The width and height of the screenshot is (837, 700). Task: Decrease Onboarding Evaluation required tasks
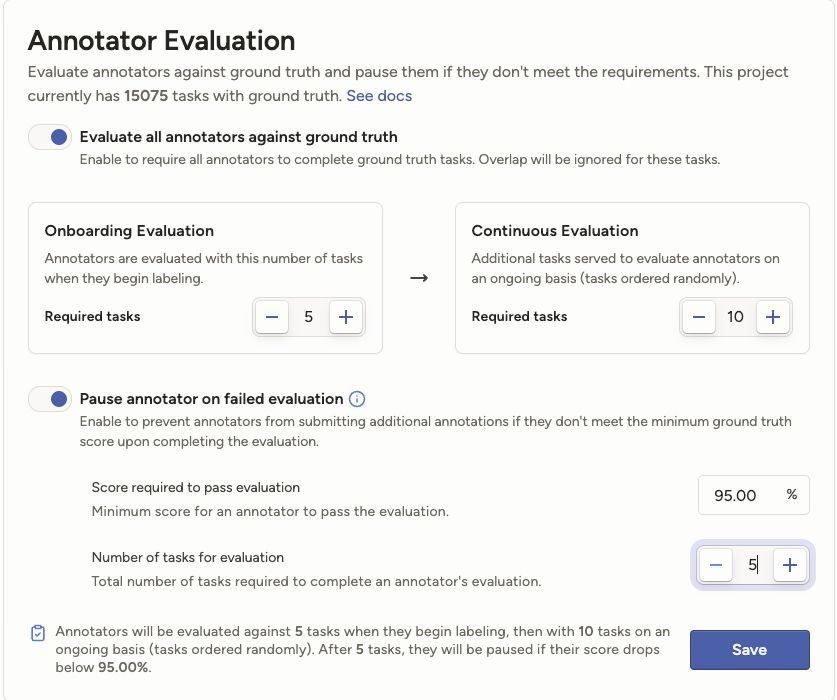(x=272, y=317)
